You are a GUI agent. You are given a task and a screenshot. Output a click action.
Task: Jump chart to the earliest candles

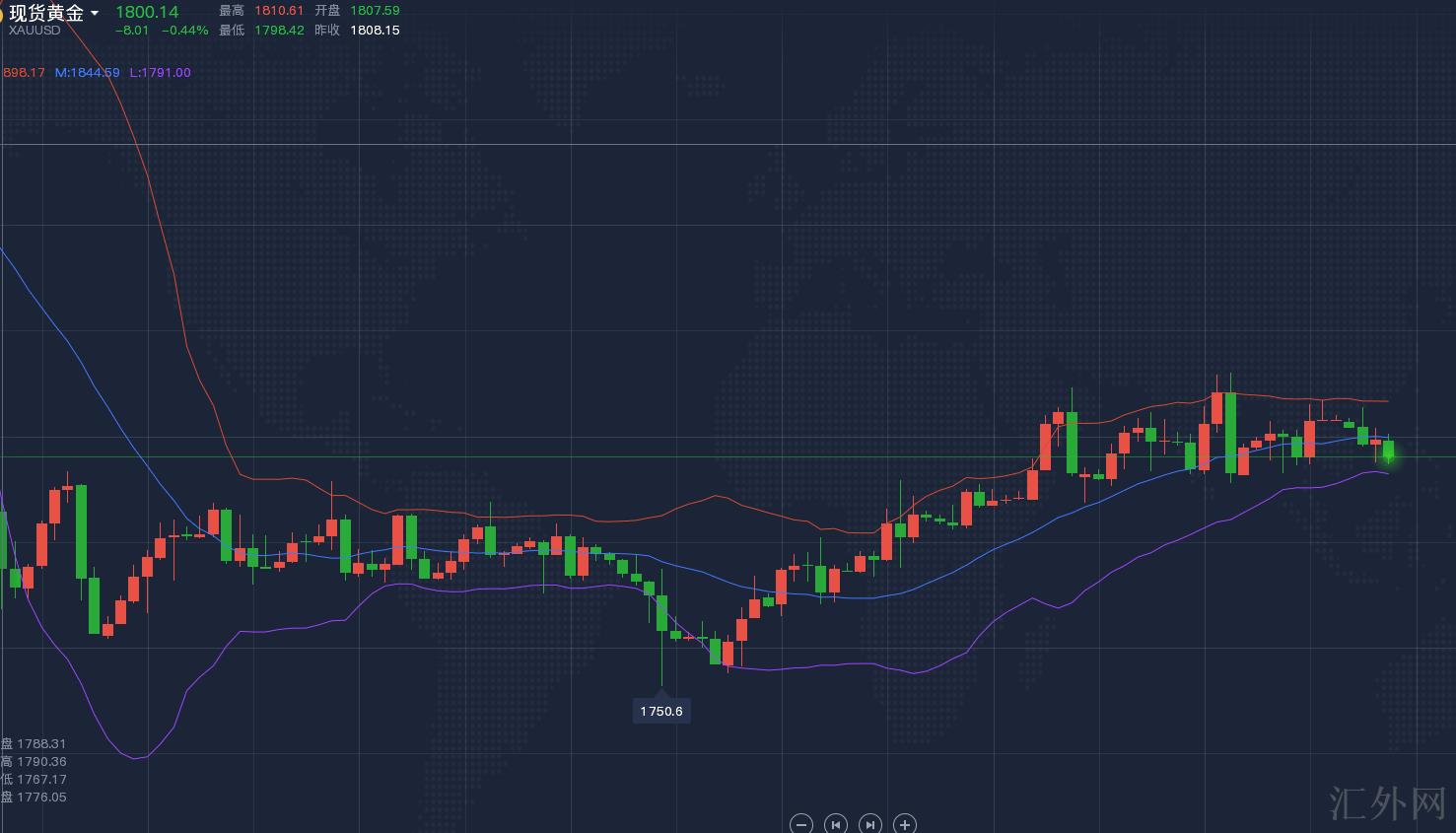pyautogui.click(x=836, y=824)
